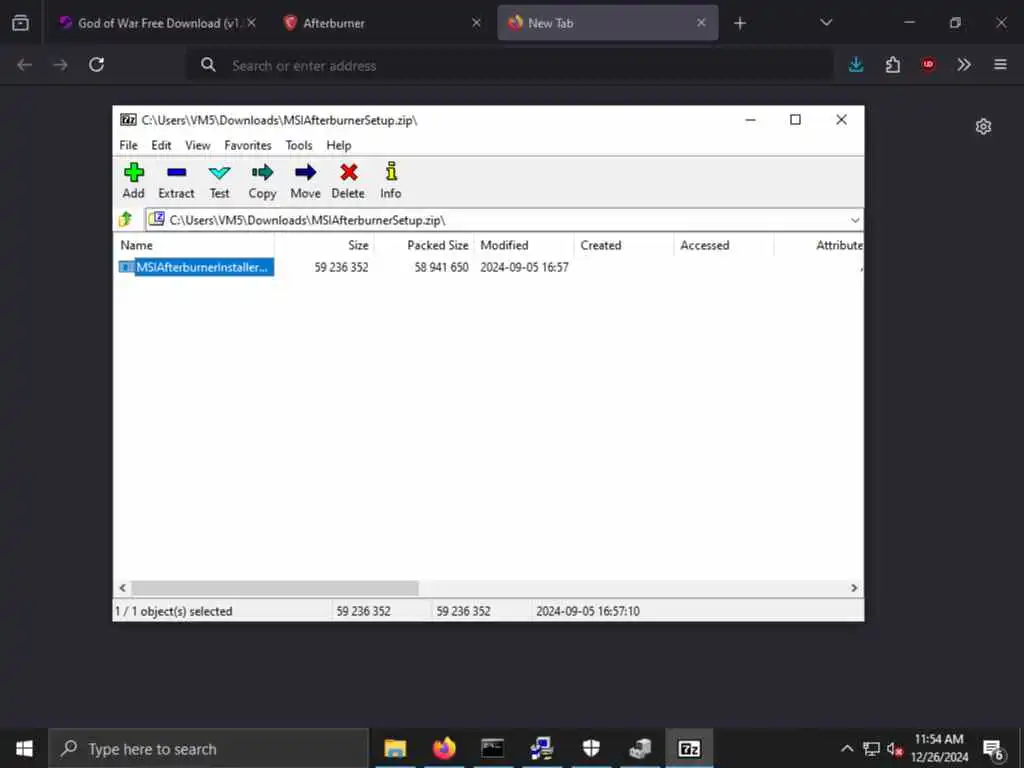Click the Windows taskbar search box

(209, 748)
